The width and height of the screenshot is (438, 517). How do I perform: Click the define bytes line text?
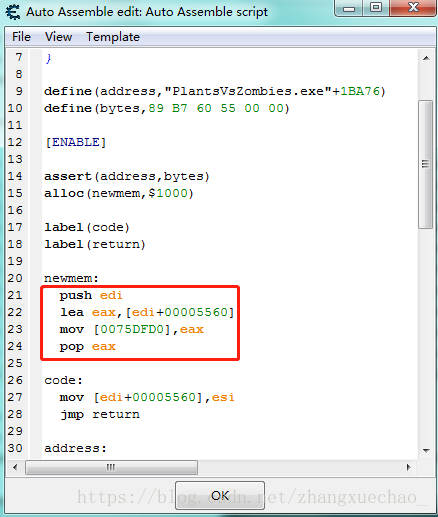tap(167, 108)
